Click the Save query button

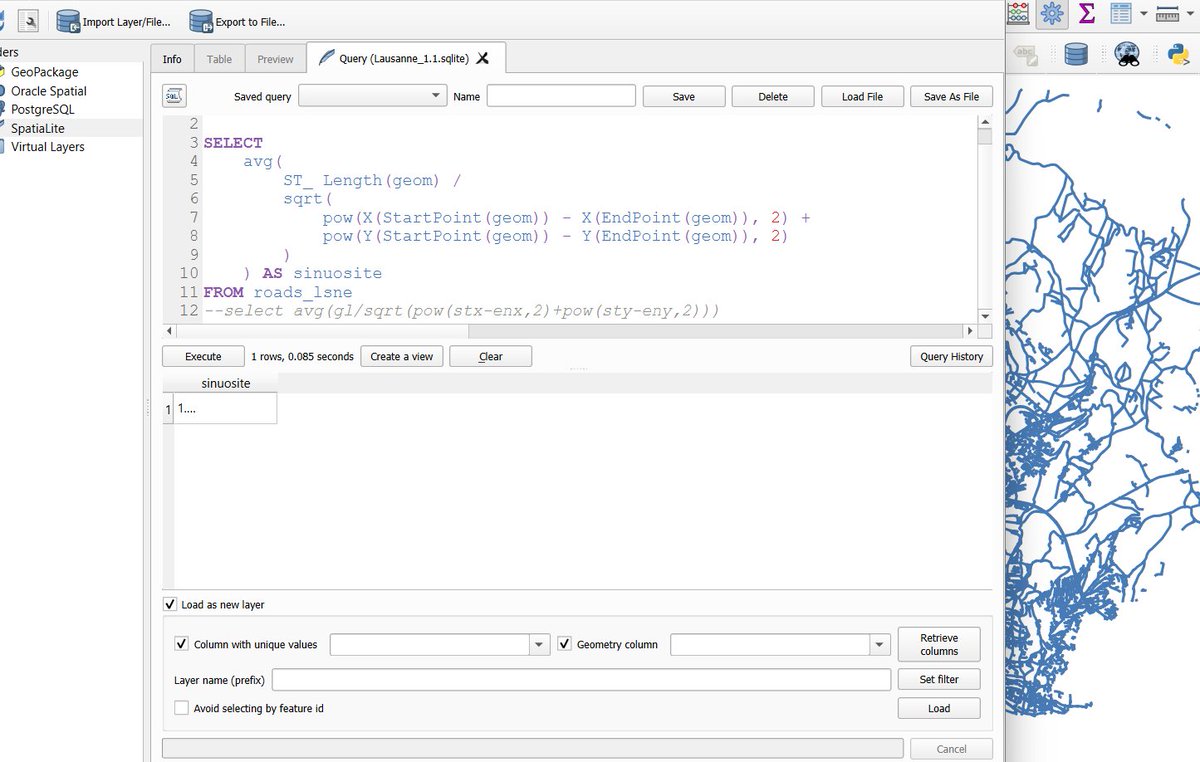[x=684, y=97]
